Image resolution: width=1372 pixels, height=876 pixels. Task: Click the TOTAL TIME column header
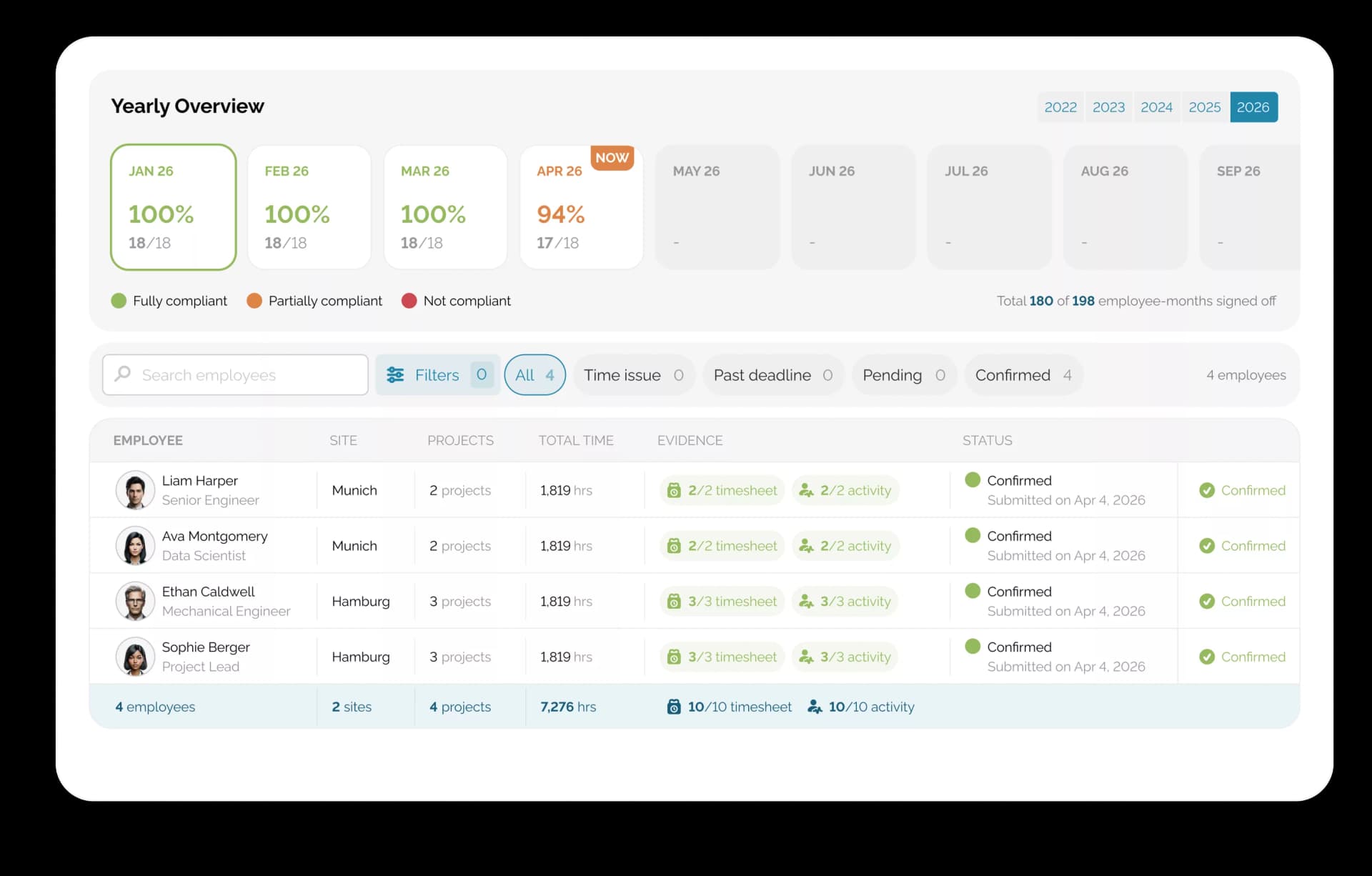coord(576,441)
